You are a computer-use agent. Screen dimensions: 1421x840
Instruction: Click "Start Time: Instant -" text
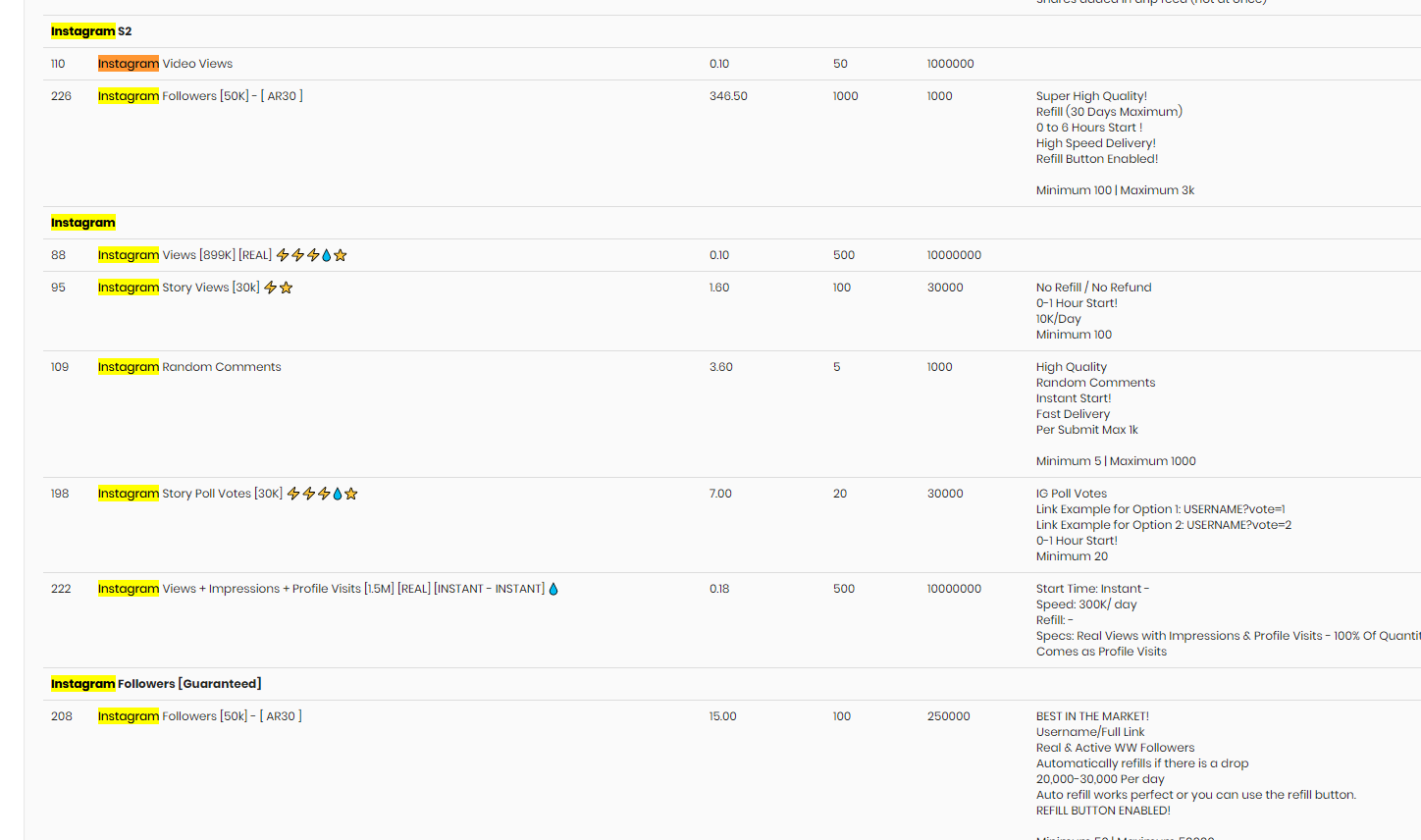pos(1092,589)
